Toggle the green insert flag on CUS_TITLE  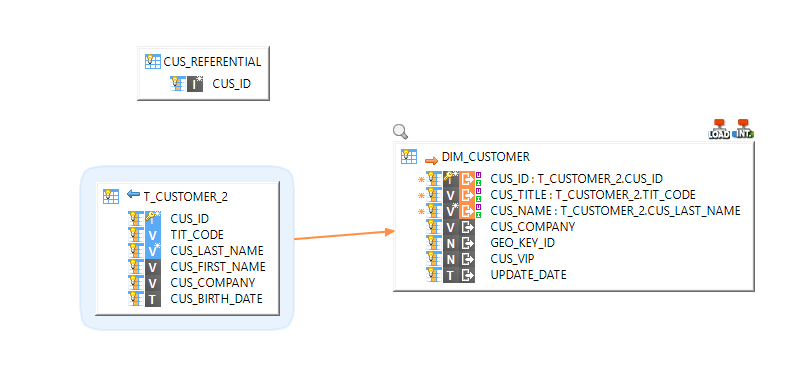[x=478, y=199]
